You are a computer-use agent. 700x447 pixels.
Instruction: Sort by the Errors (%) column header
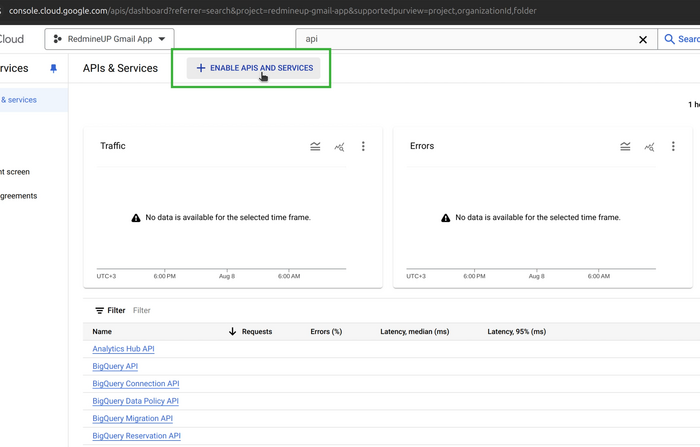[x=326, y=332]
